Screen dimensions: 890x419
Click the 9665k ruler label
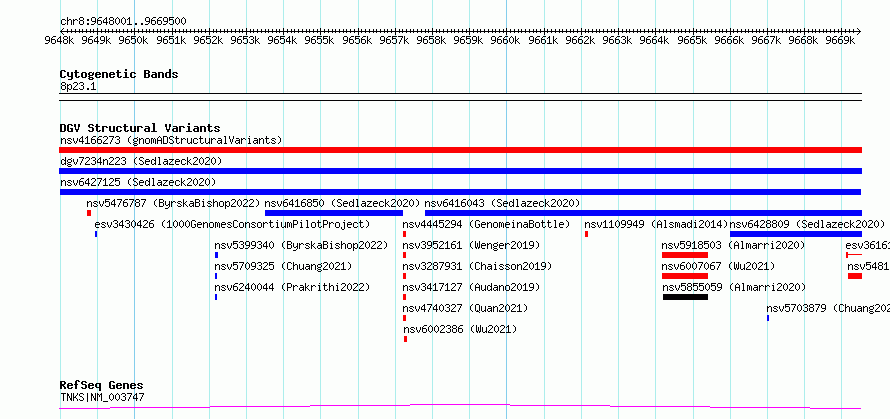(691, 40)
